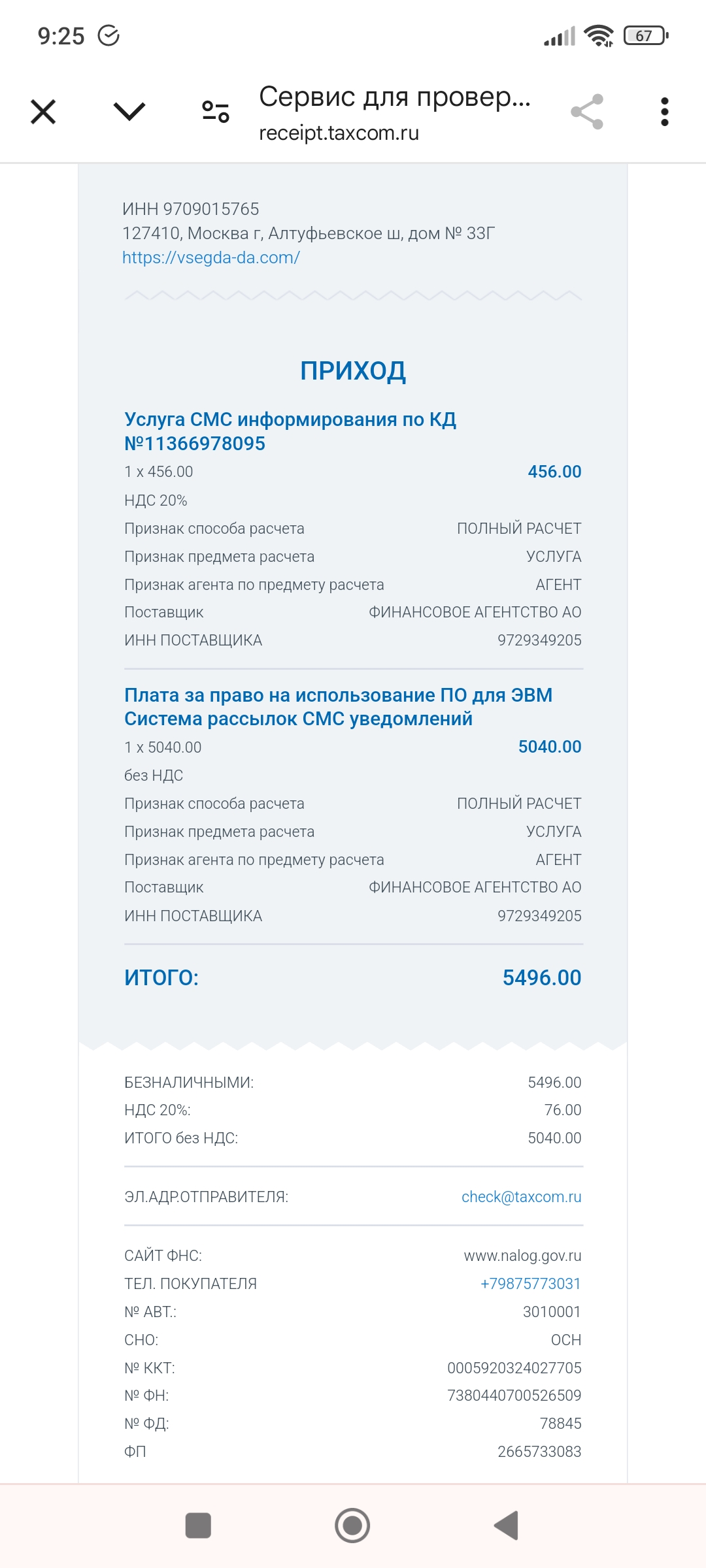This screenshot has width=706, height=1568.
Task: Tap the receipt.taxcom.ru URL text
Action: (x=339, y=133)
